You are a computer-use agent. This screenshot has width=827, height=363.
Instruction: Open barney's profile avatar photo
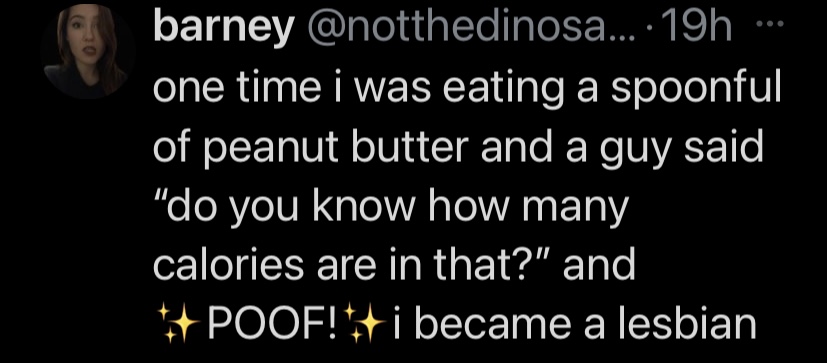(x=87, y=52)
